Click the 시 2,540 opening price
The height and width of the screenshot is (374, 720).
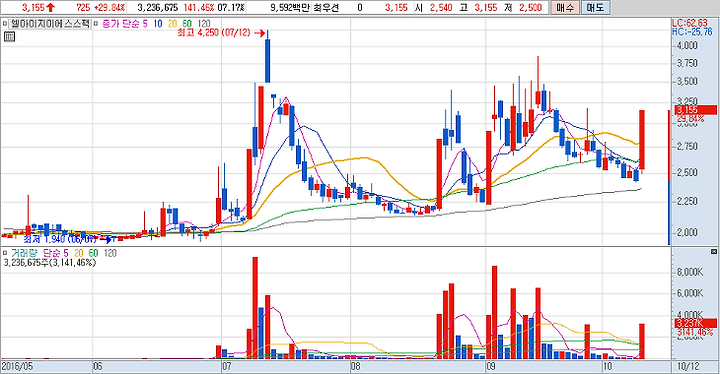coord(433,7)
